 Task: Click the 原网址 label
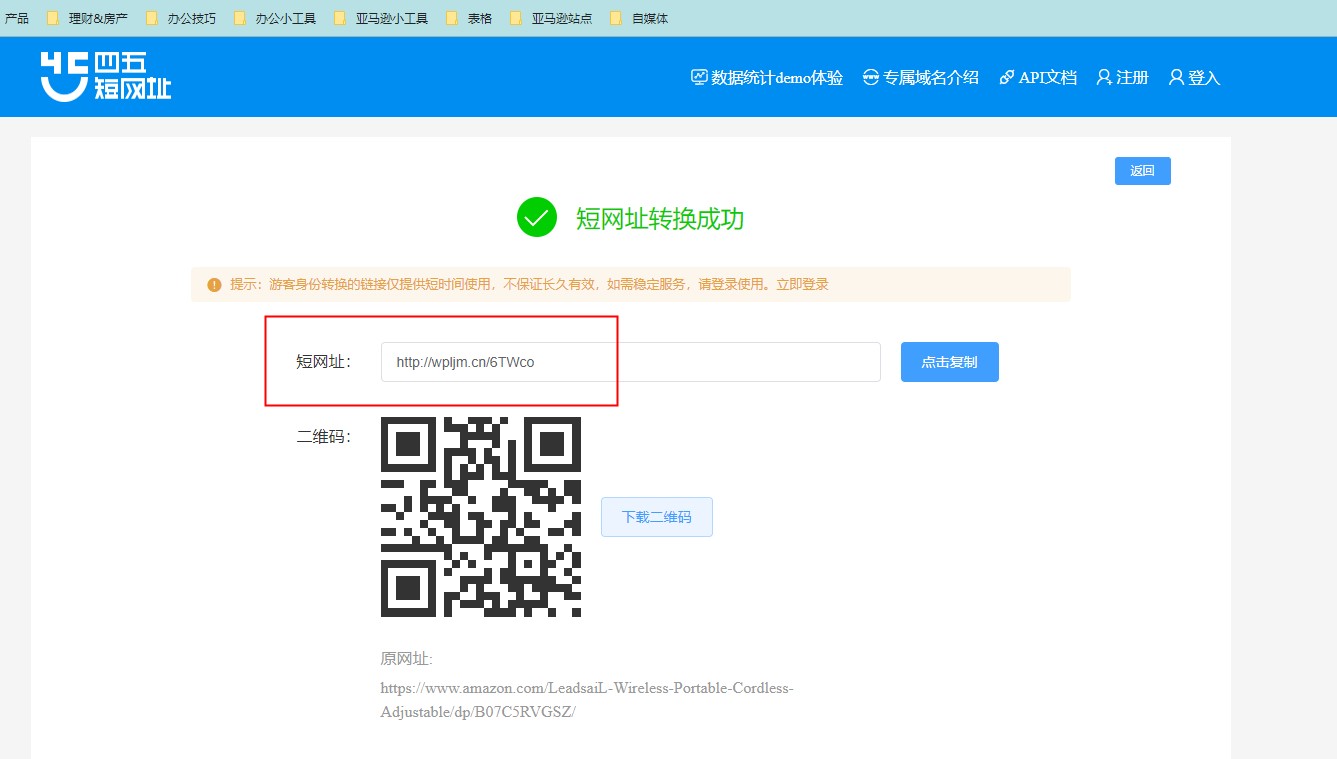click(406, 658)
